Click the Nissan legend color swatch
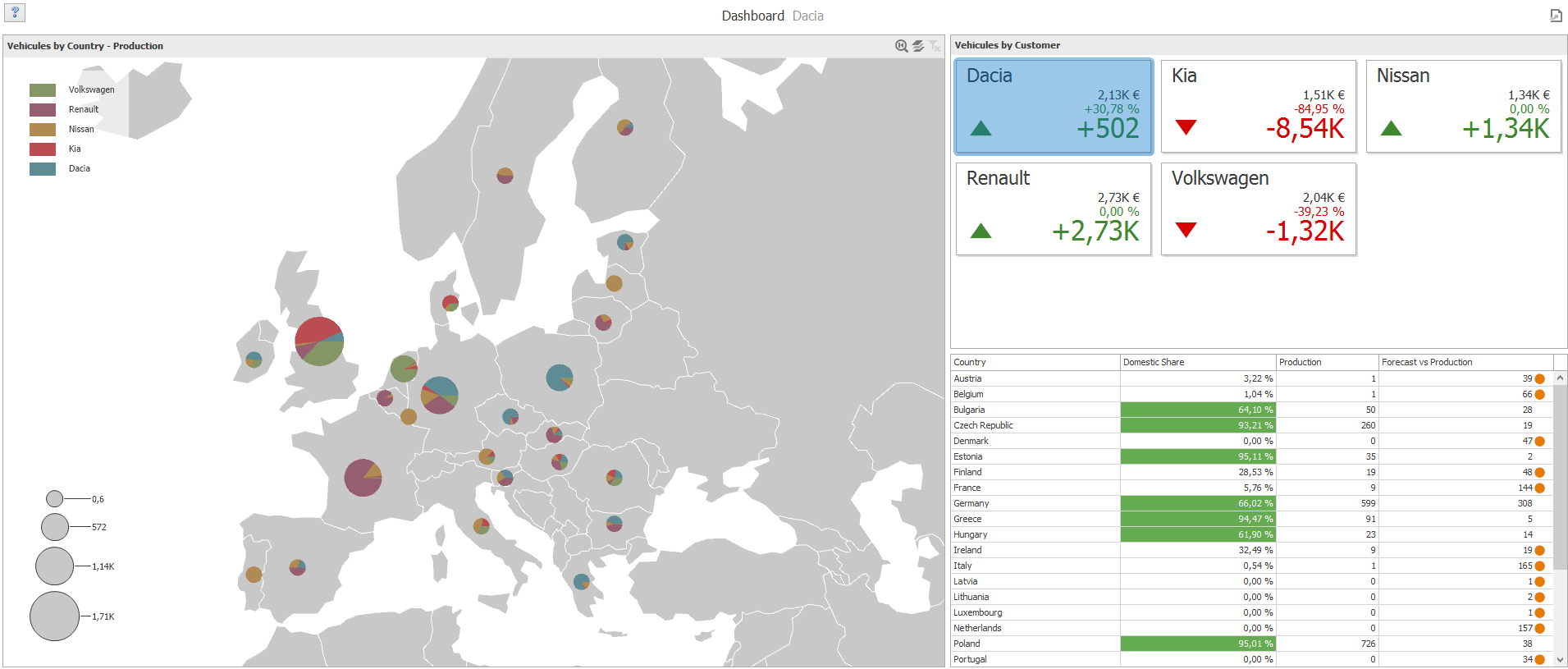 [43, 130]
